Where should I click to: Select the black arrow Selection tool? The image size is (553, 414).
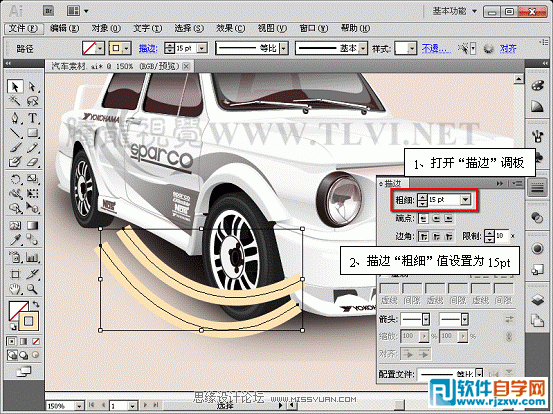15,86
